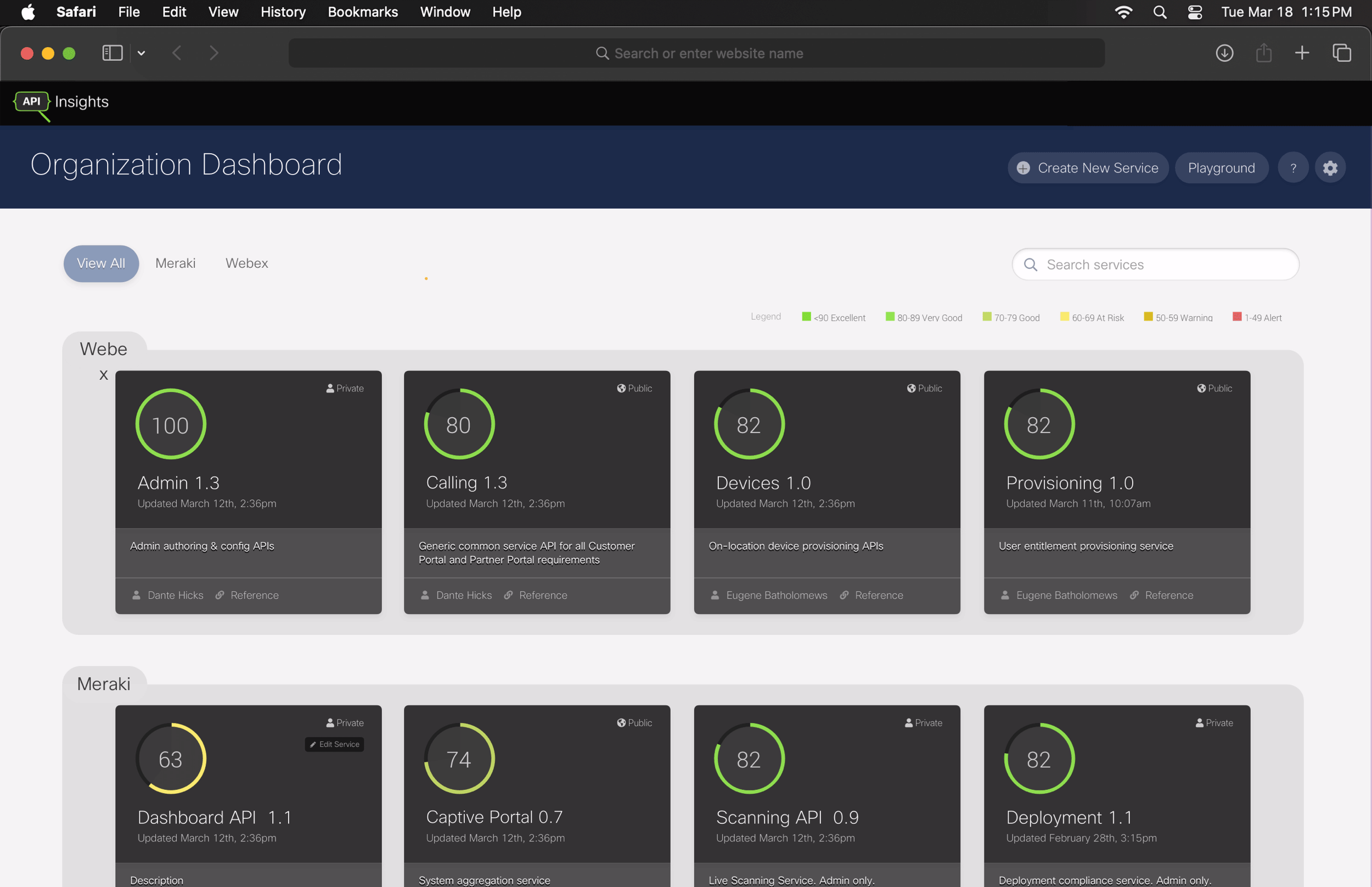The height and width of the screenshot is (887, 1372).
Task: Open Safari downloads icon
Action: coord(1224,53)
